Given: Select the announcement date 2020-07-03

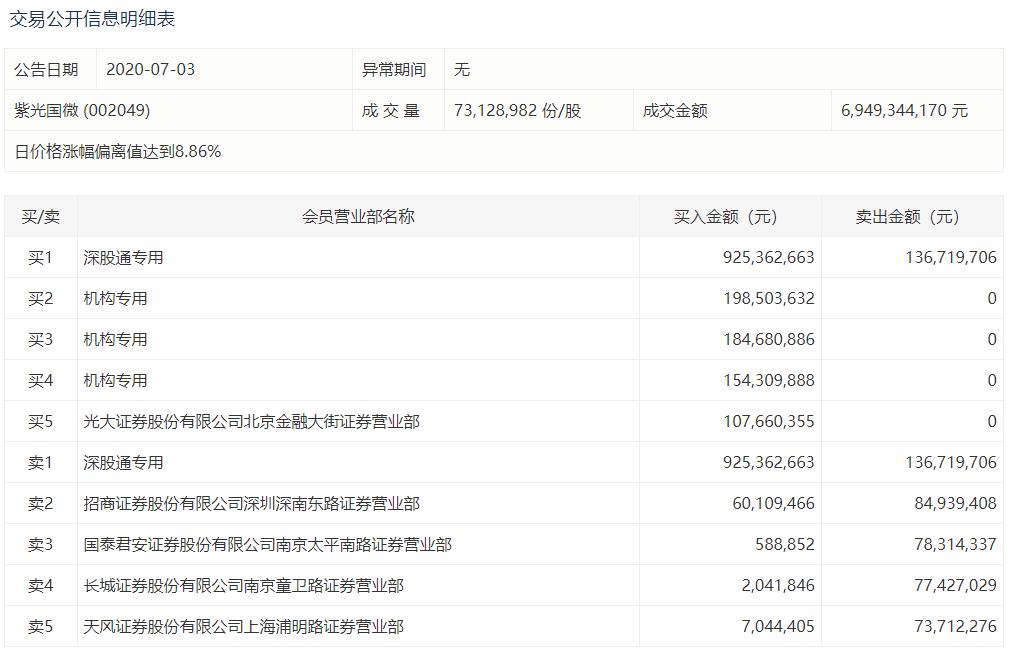Looking at the screenshot, I should (150, 70).
